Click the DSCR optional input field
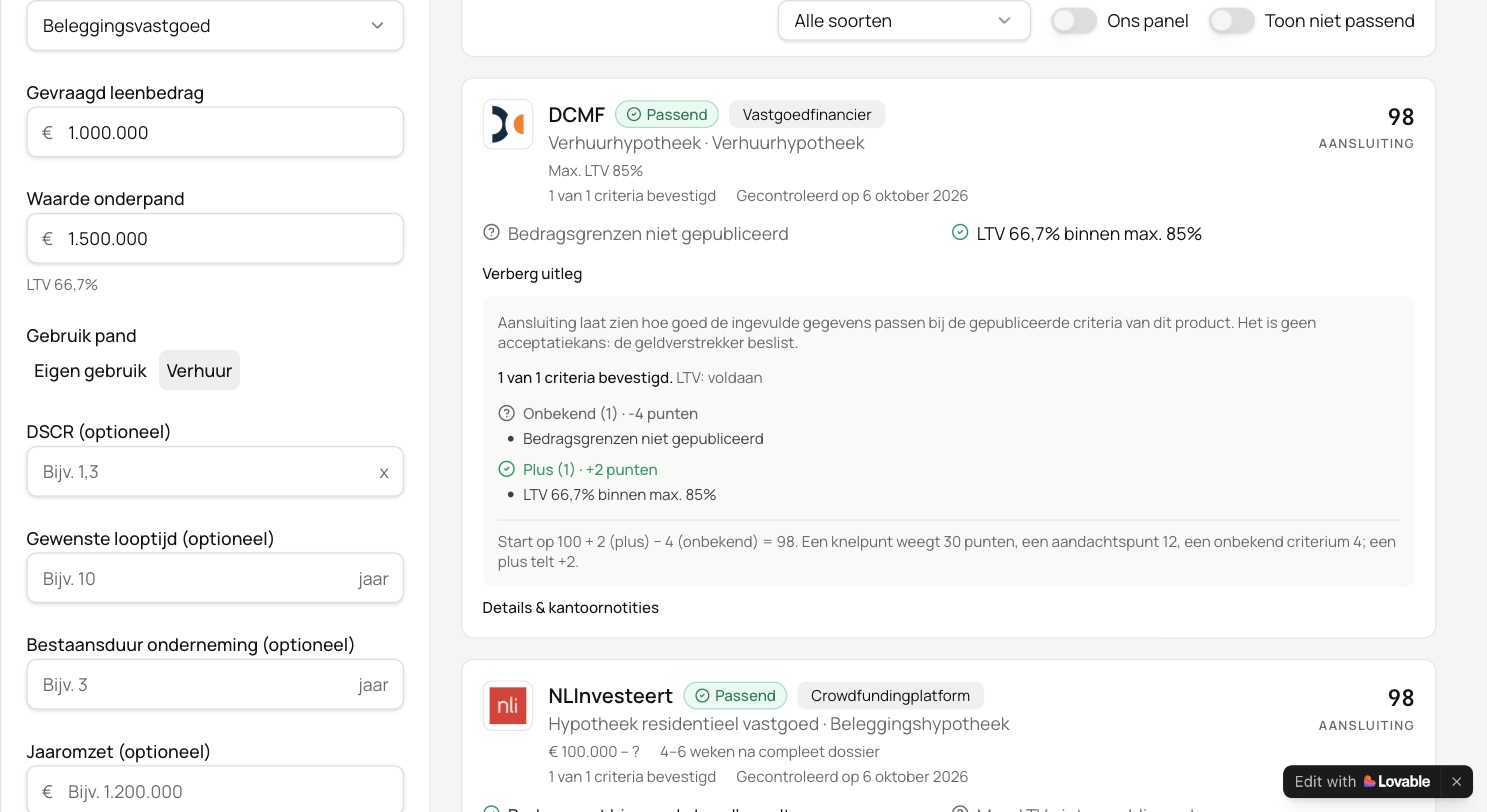This screenshot has width=1487, height=812. click(x=215, y=472)
